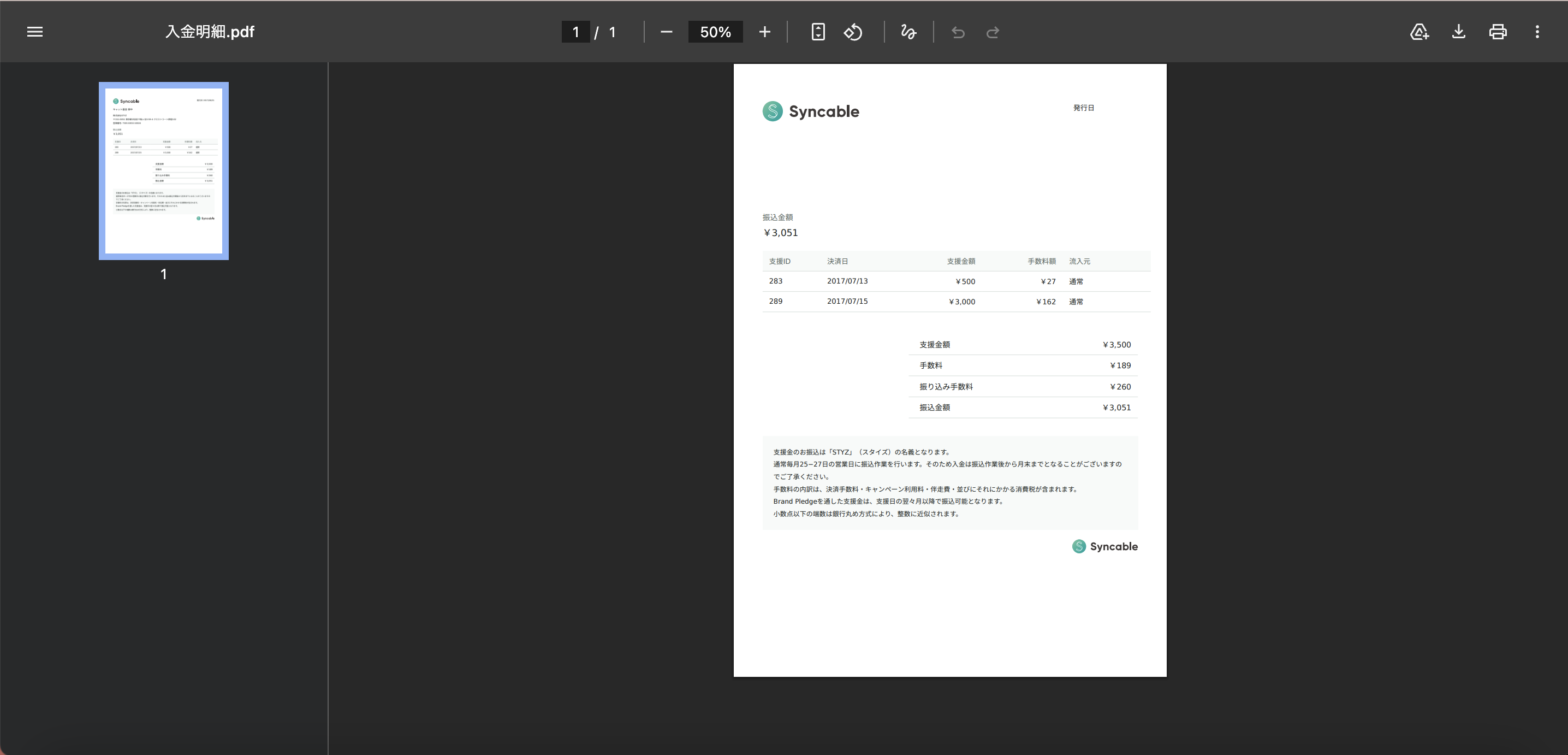Download the PDF file
Image resolution: width=1568 pixels, height=755 pixels.
(x=1458, y=32)
